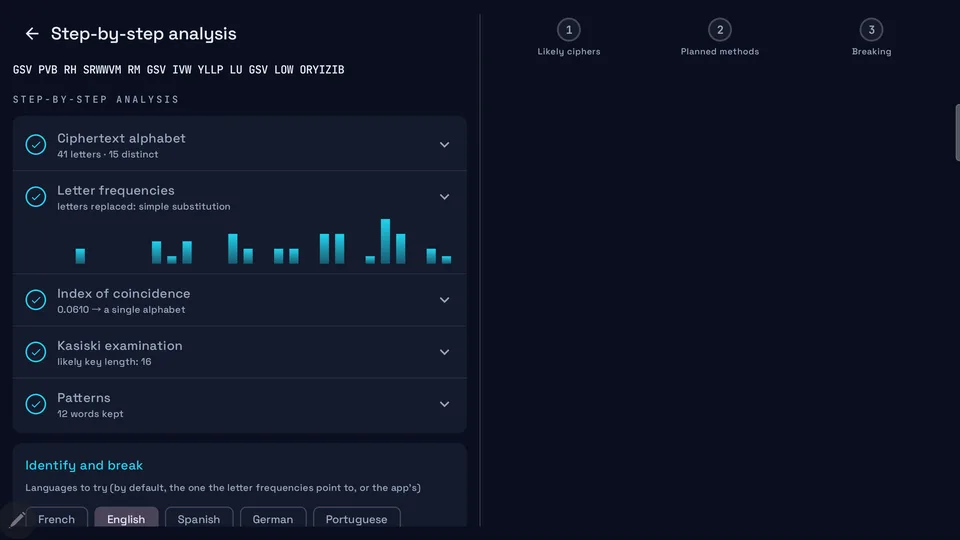Collapse the Letter frequencies section
Screen dimensions: 960x540
[x=444, y=197]
